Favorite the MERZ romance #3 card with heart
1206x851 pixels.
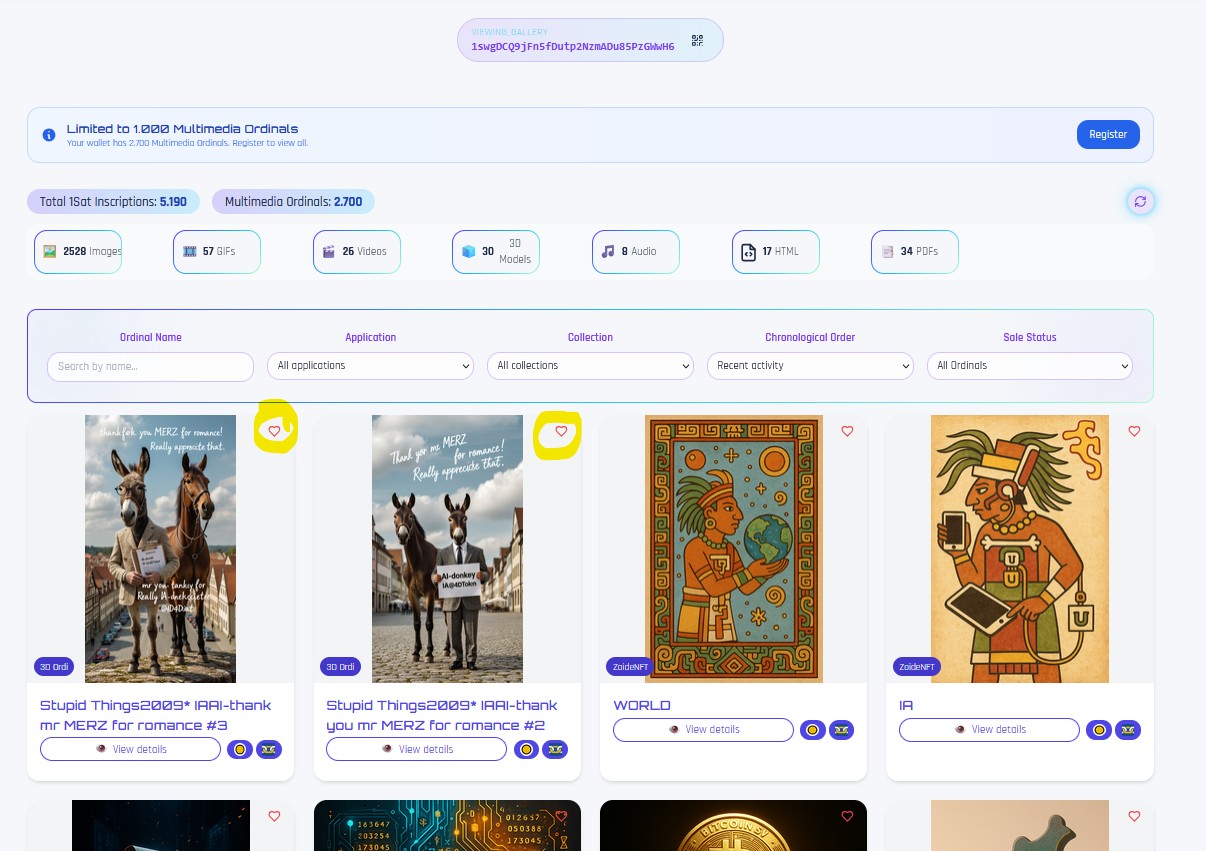coord(275,431)
